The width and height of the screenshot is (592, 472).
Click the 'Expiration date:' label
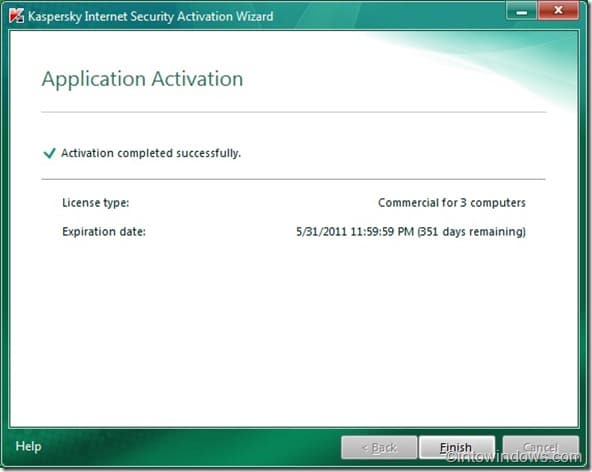pos(104,231)
